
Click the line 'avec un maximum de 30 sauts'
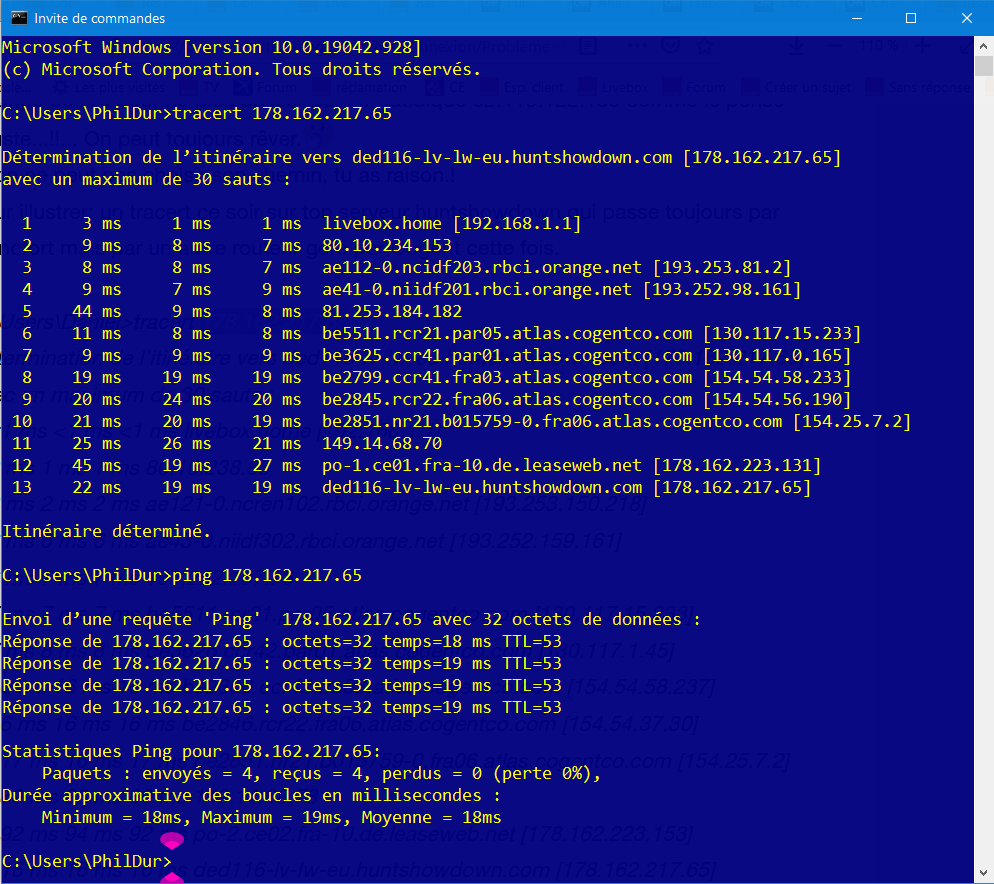pyautogui.click(x=146, y=179)
